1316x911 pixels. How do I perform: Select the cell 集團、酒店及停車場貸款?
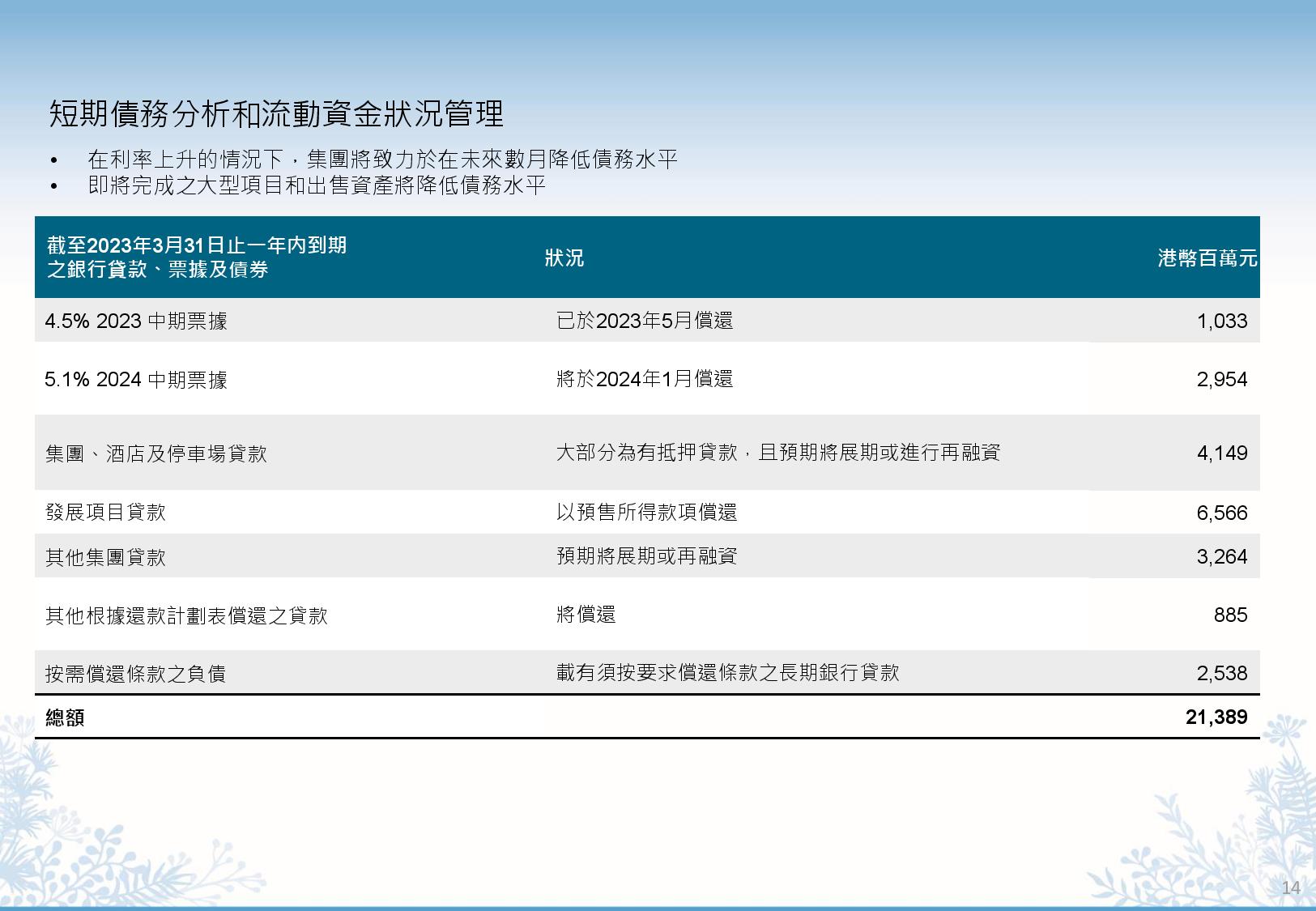coord(156,453)
